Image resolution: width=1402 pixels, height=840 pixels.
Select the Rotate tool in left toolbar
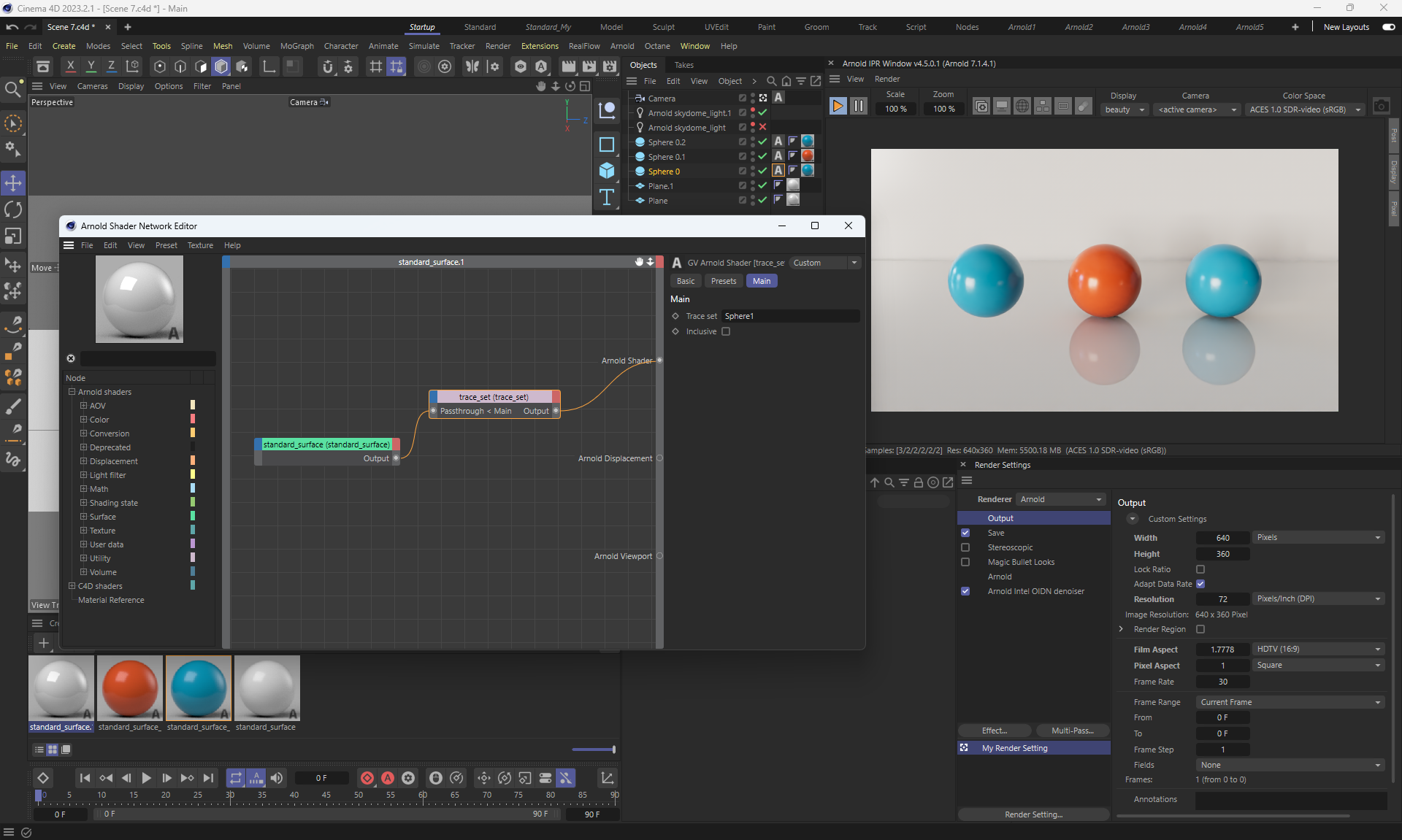click(13, 210)
